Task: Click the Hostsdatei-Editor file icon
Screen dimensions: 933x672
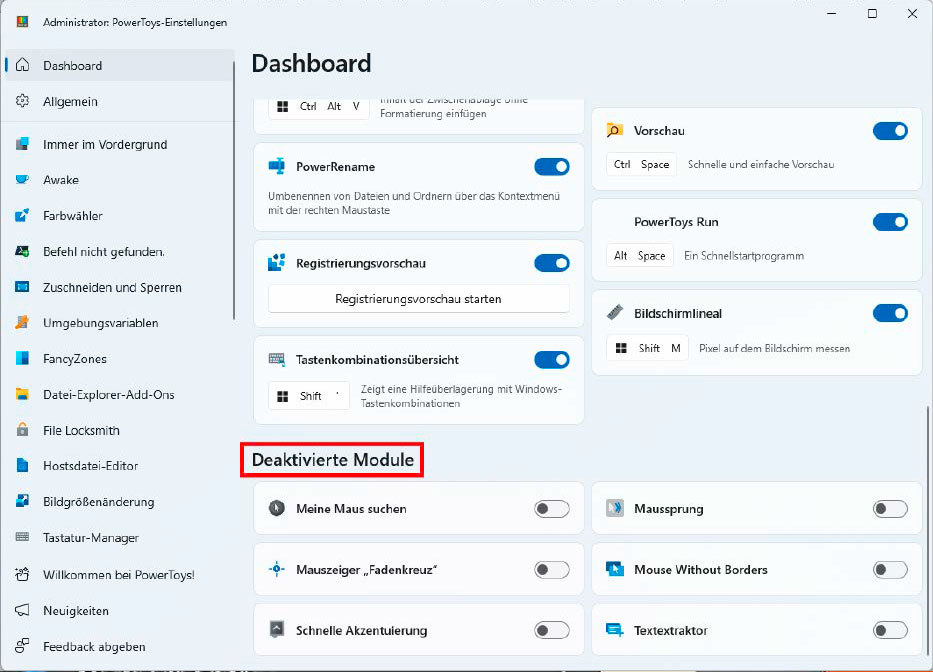Action: pyautogui.click(x=22, y=465)
